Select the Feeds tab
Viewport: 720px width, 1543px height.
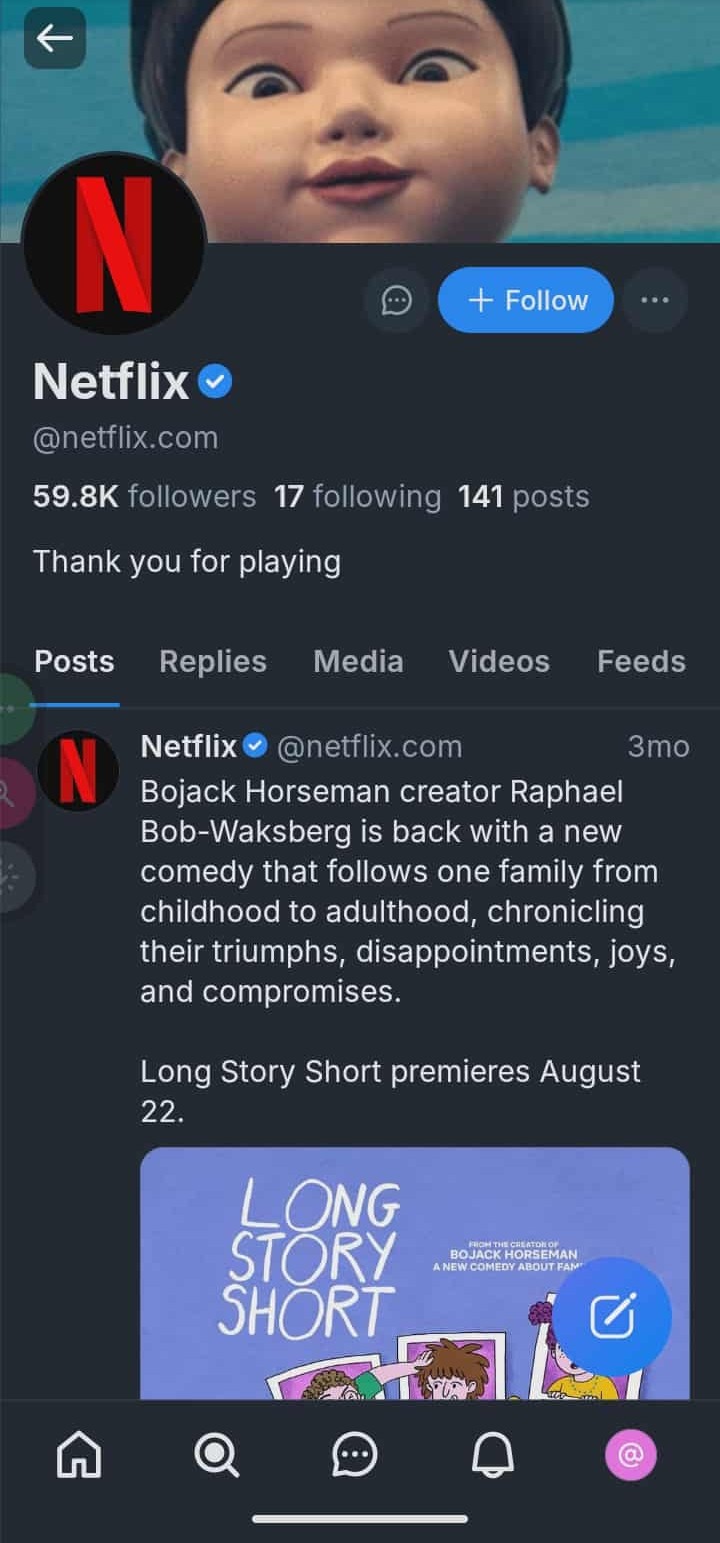[641, 661]
